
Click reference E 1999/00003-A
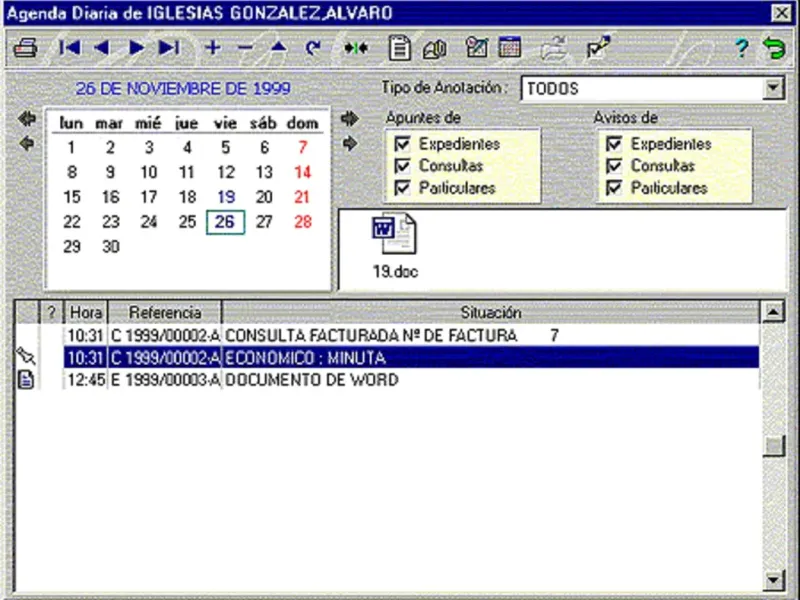click(165, 380)
